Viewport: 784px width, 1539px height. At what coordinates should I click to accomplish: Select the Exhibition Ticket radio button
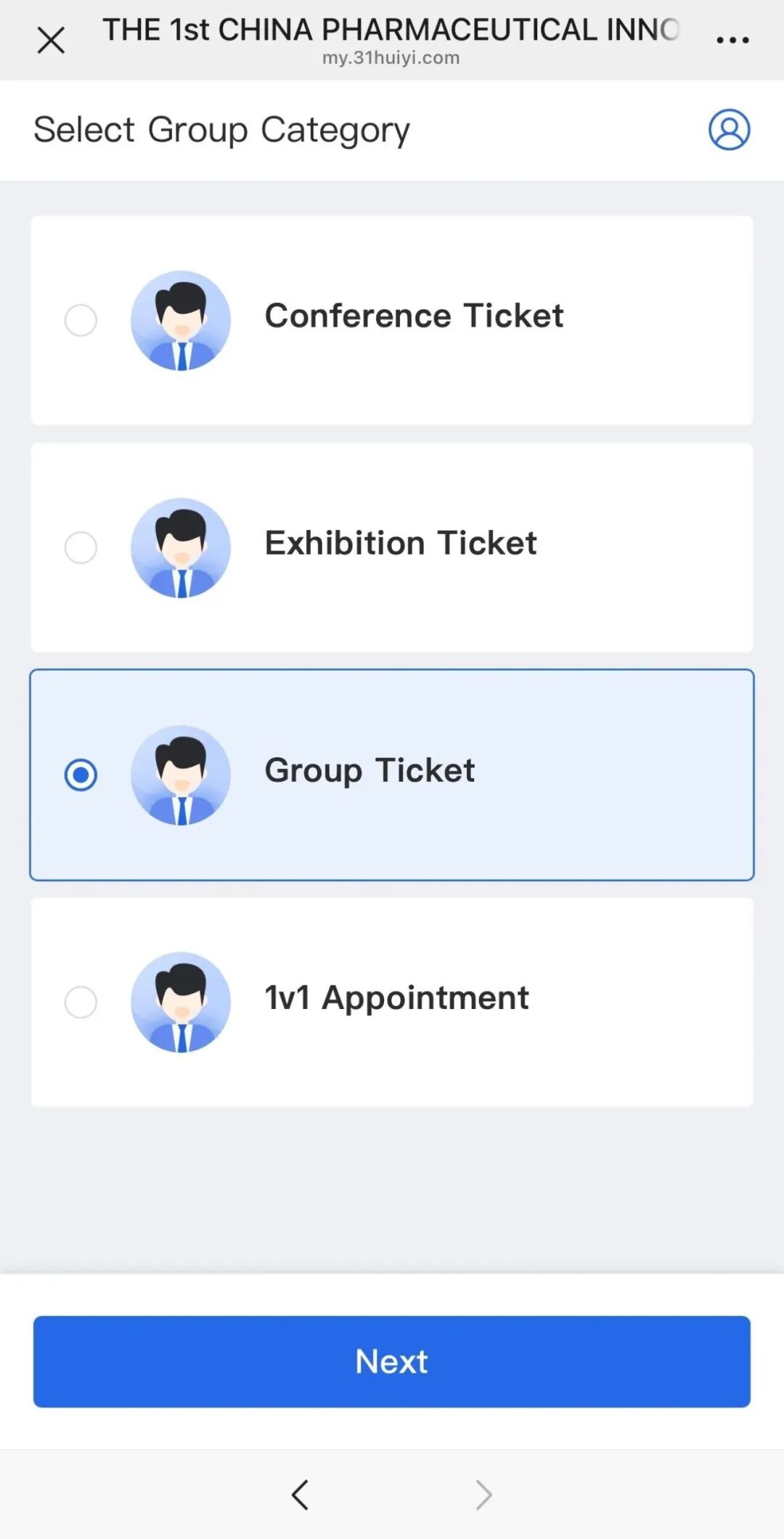81,547
